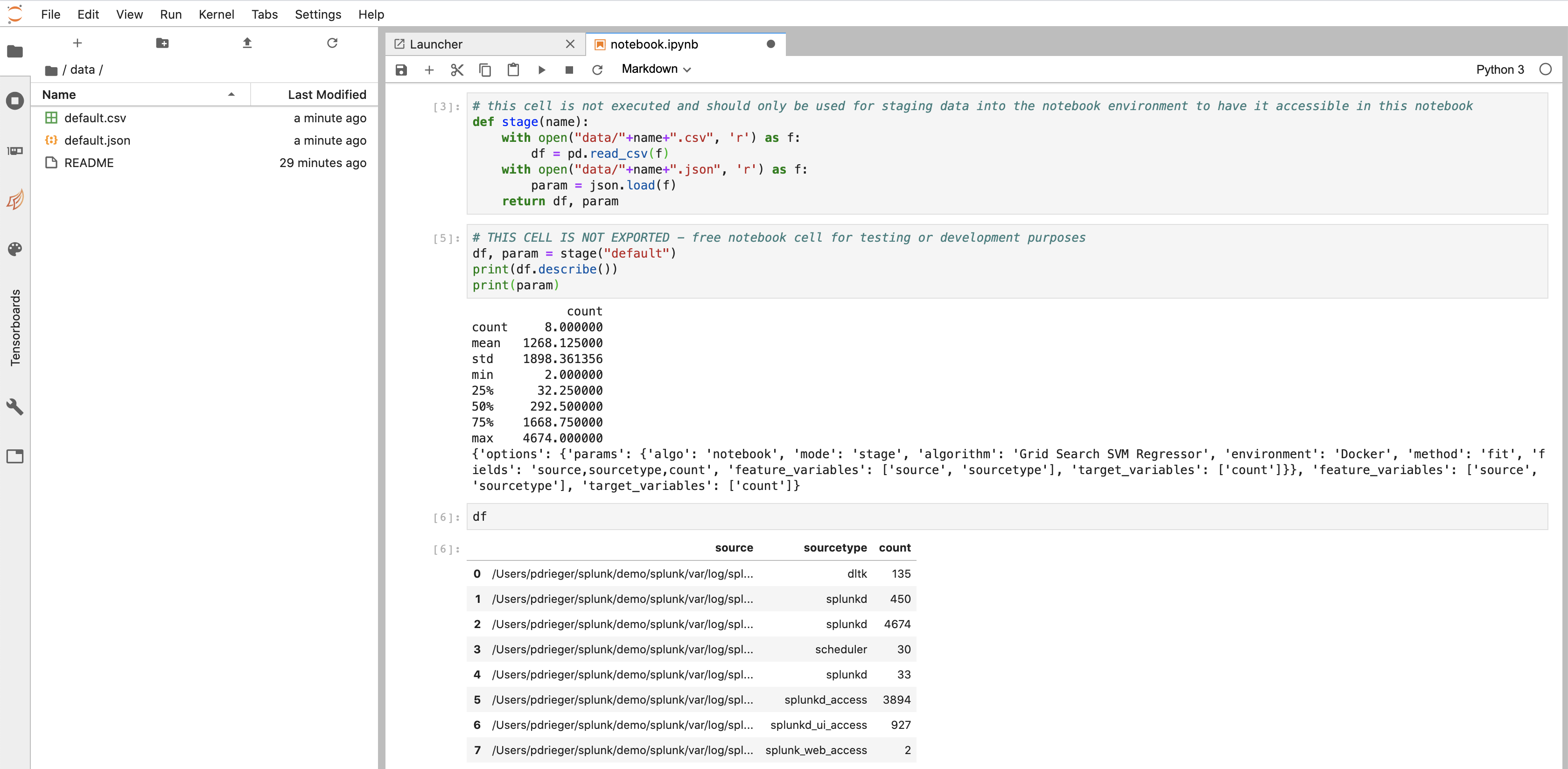The height and width of the screenshot is (769, 1568).
Task: Open the GPU dashboards sidebar icon
Action: point(14,150)
